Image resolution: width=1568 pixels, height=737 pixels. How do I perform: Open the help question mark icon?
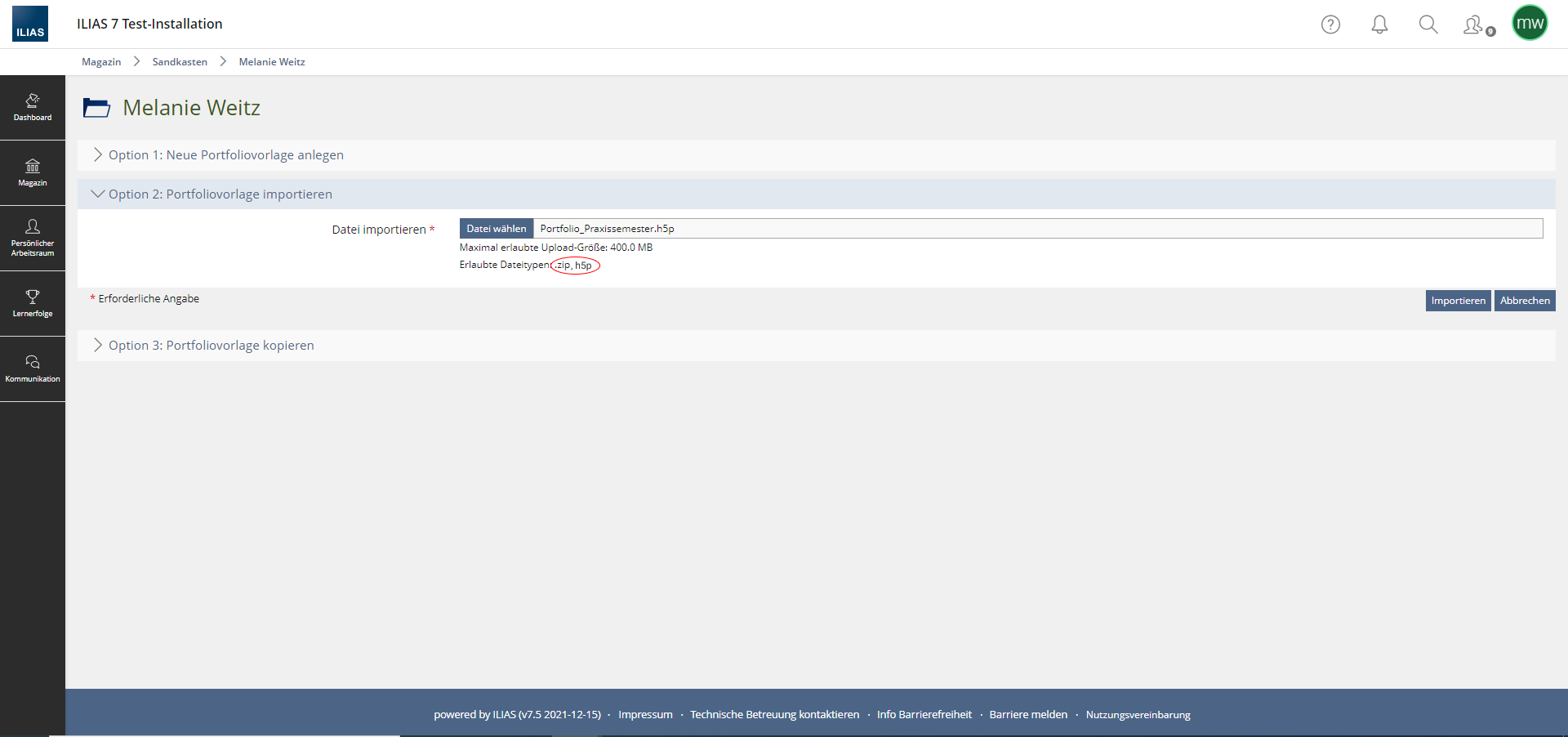pos(1330,25)
